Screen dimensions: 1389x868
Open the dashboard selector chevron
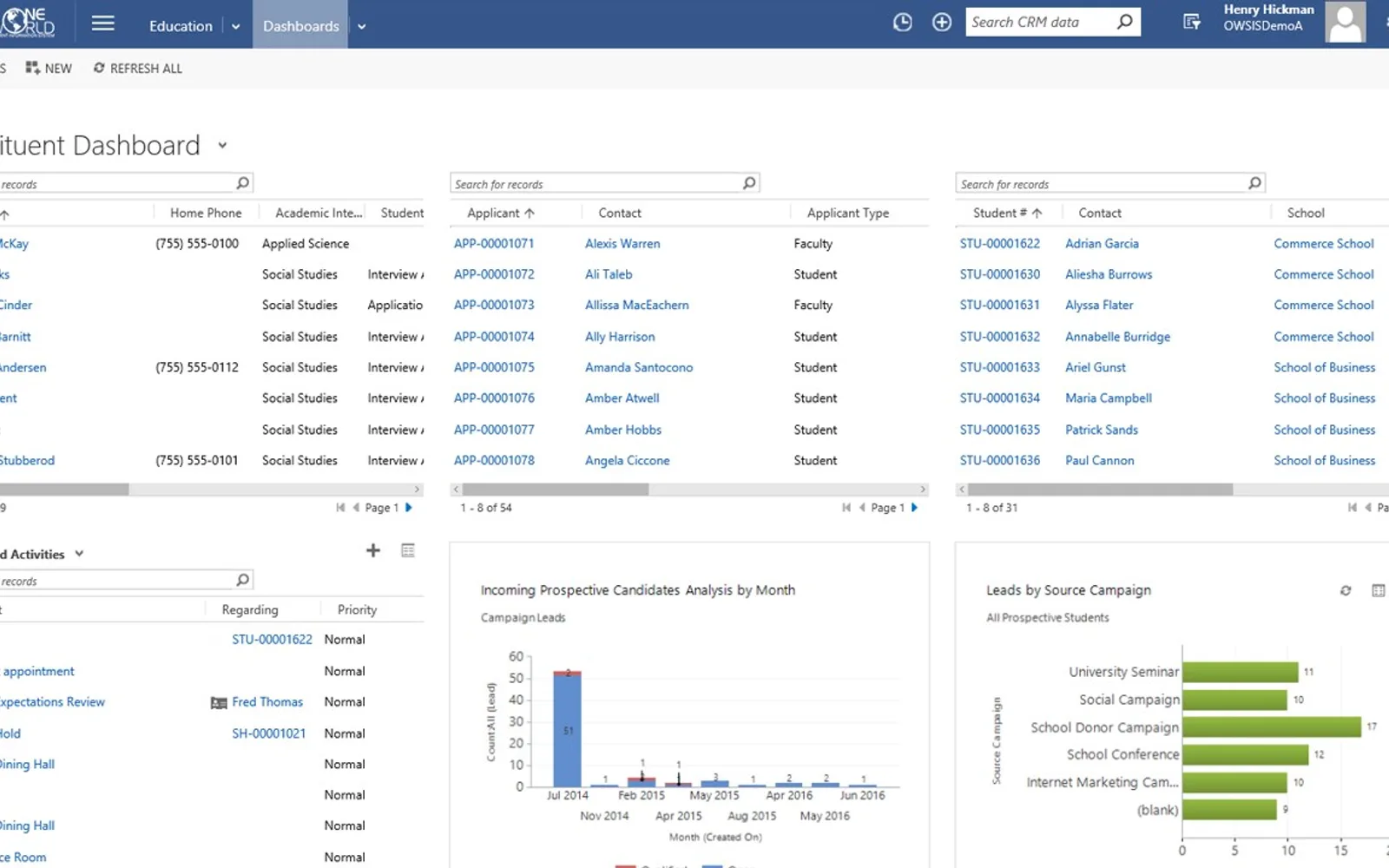(x=222, y=145)
